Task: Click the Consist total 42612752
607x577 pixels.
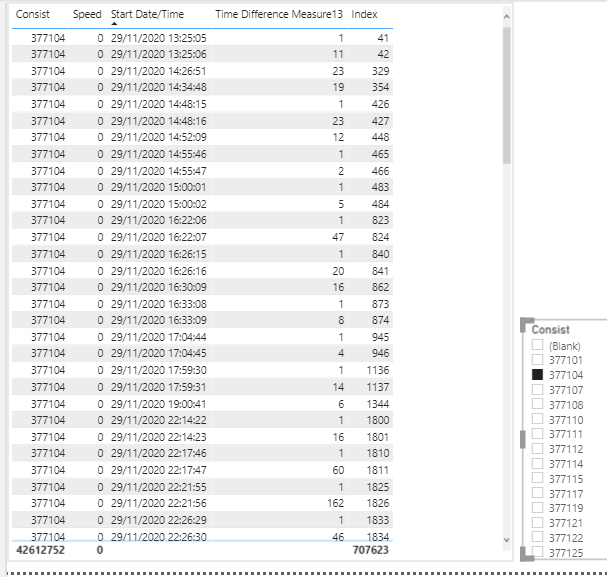Action: point(41,550)
